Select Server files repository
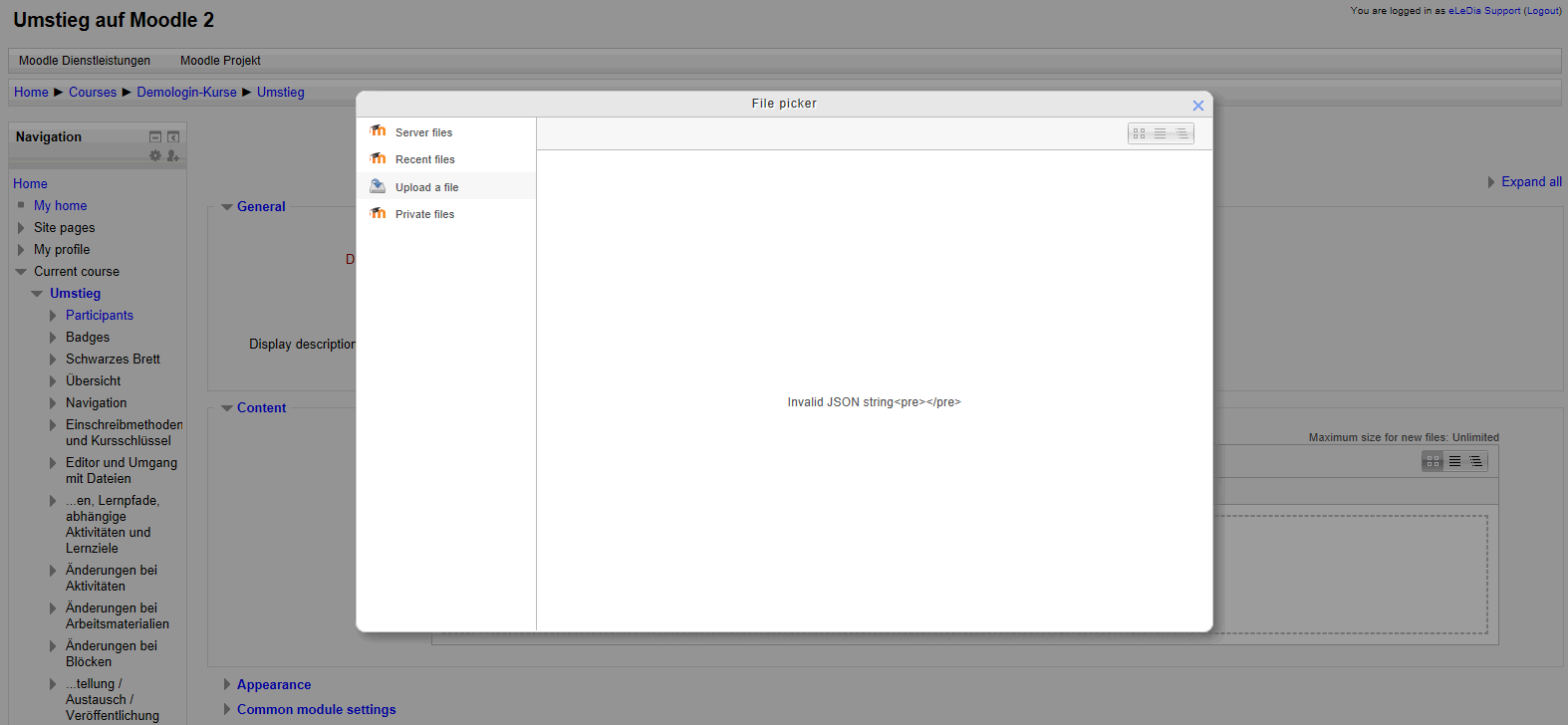The height and width of the screenshot is (725, 1568). tap(446, 132)
